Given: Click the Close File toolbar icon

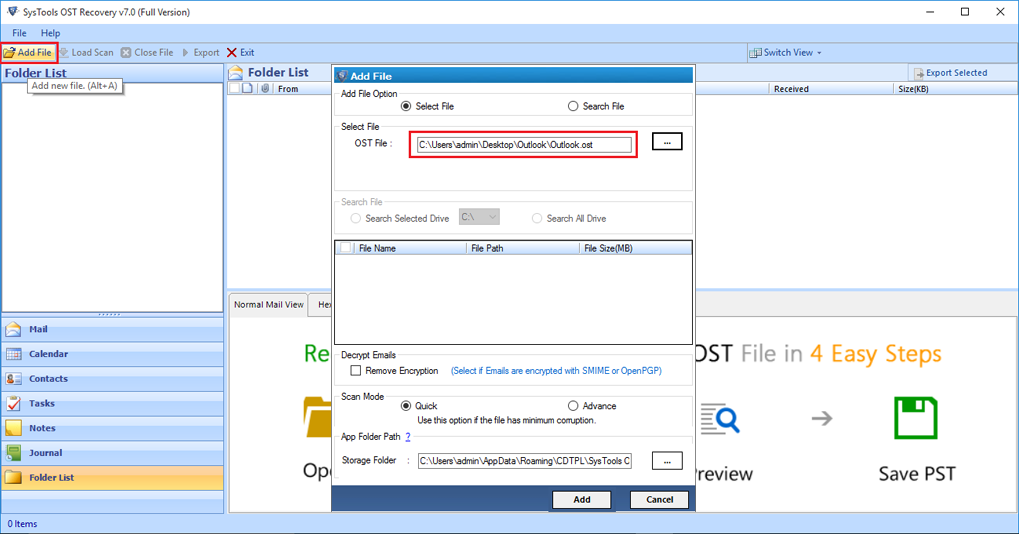Looking at the screenshot, I should 126,53.
